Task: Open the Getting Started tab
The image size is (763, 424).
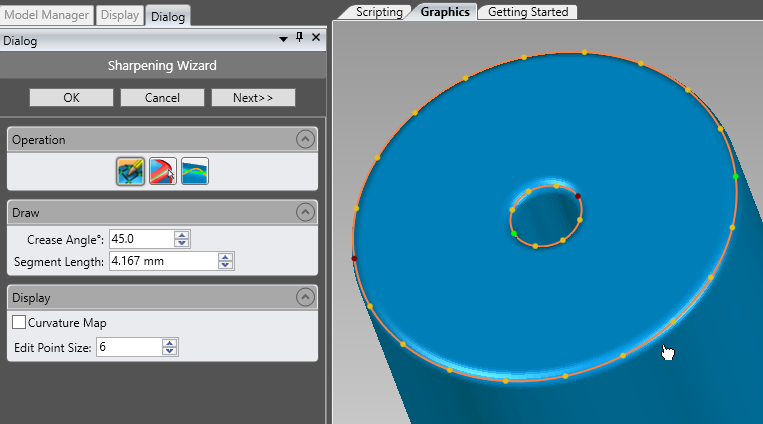Action: click(x=528, y=12)
